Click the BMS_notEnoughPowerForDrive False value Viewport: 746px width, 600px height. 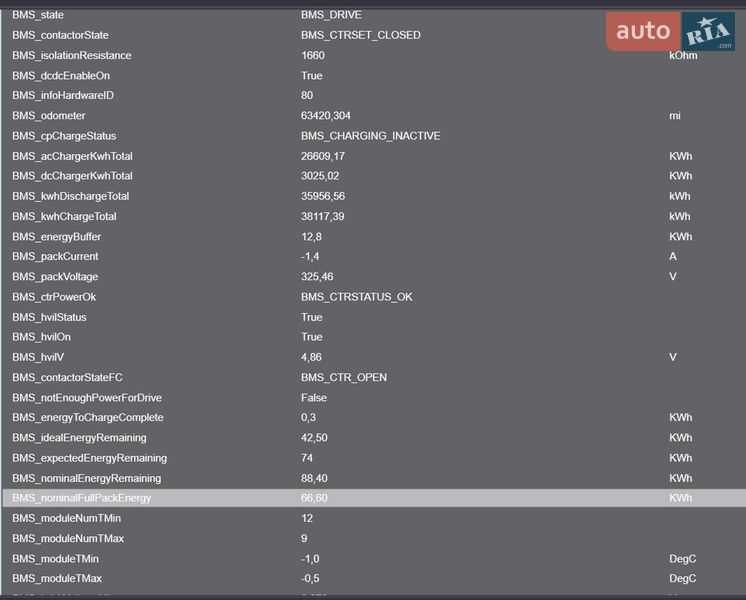pyautogui.click(x=313, y=398)
